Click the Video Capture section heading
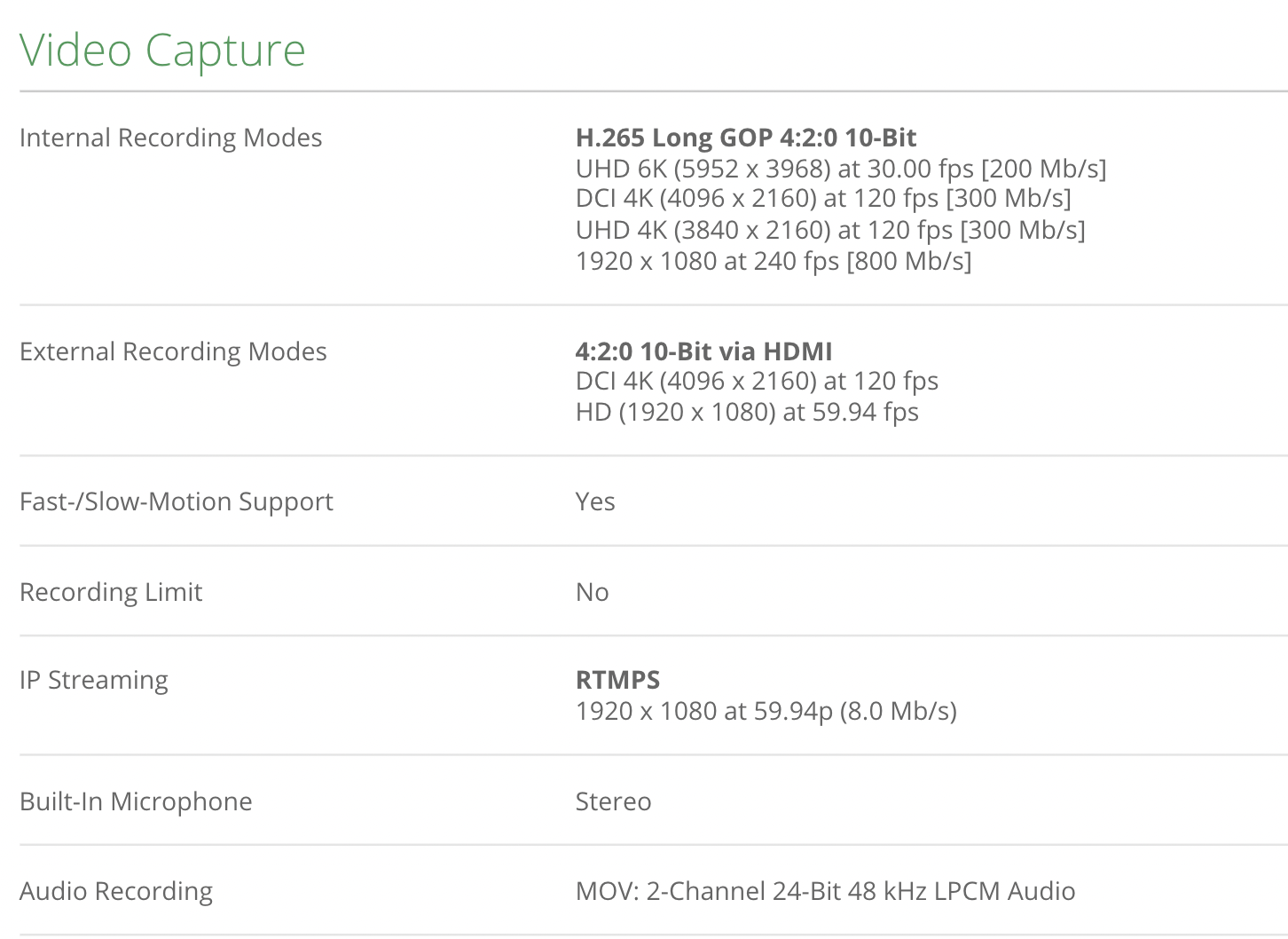1288x939 pixels. tap(162, 50)
